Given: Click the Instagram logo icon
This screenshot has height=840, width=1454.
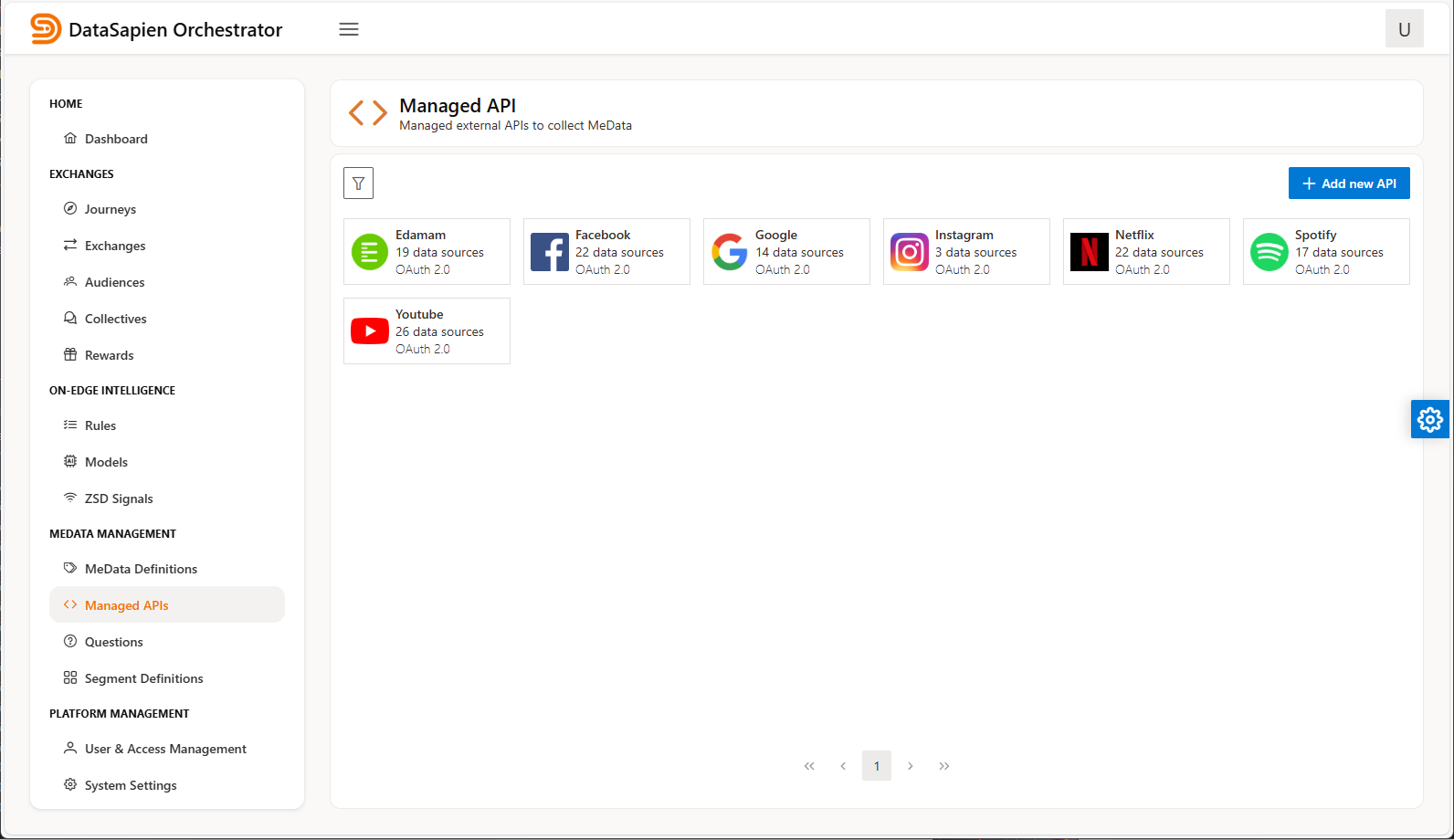Looking at the screenshot, I should tap(910, 252).
